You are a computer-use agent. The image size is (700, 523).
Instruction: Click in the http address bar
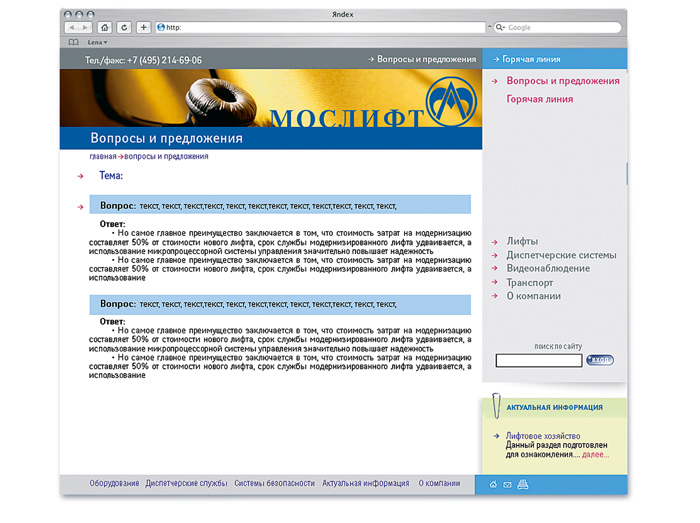pos(321,28)
